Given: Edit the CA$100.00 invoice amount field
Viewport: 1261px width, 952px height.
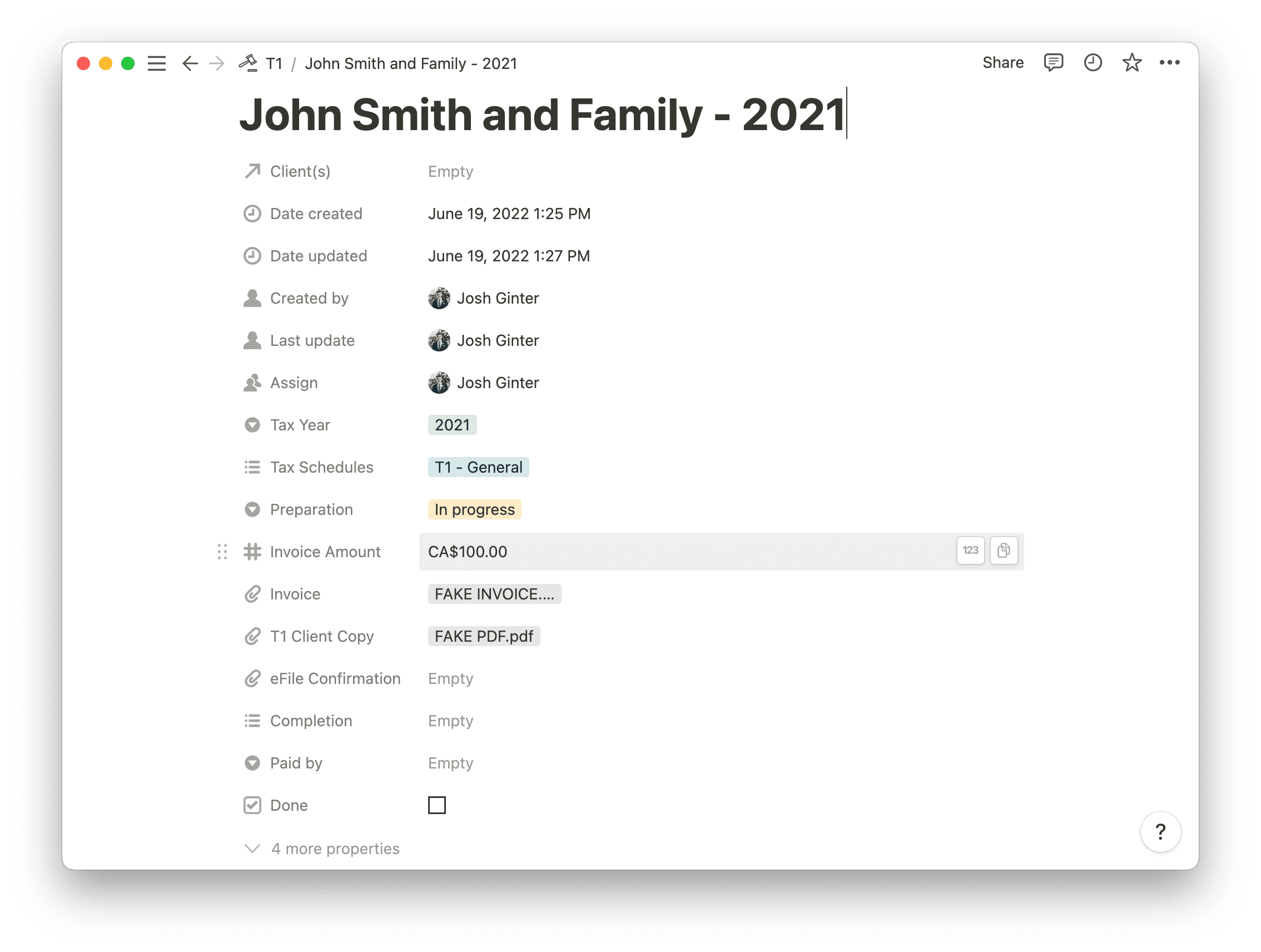Looking at the screenshot, I should tap(721, 551).
